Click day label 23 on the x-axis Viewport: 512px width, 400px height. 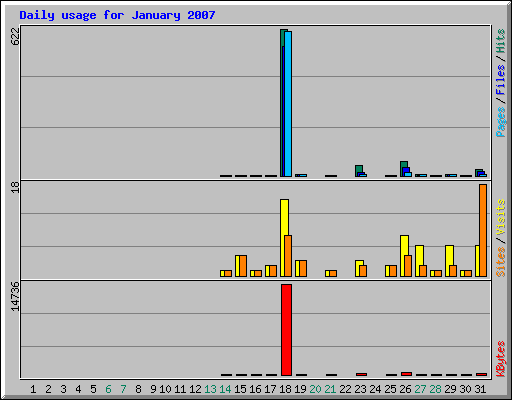(360, 389)
